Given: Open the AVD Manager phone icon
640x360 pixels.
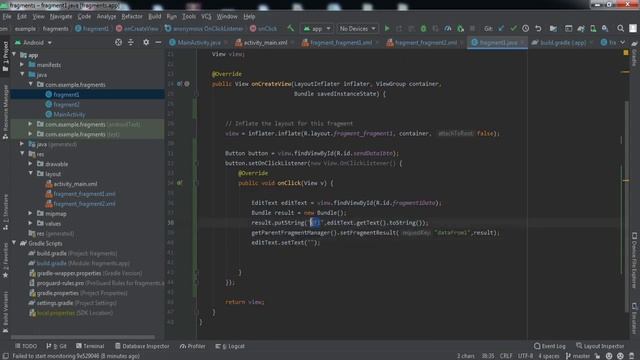Looking at the screenshot, I should pos(593,29).
